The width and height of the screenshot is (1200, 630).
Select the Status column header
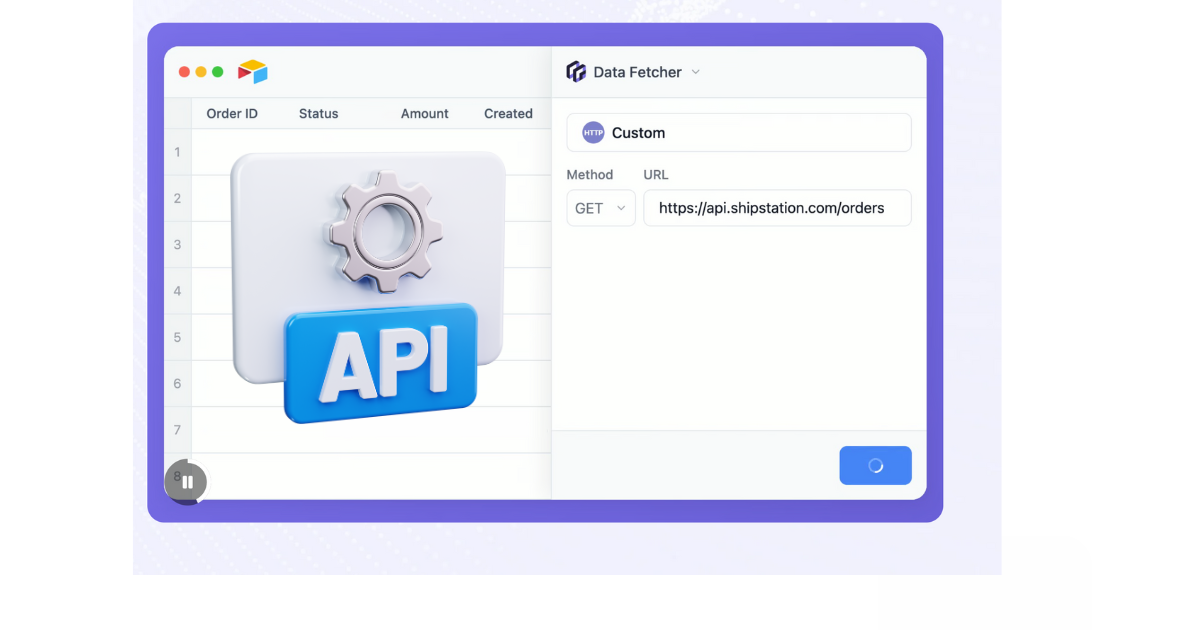pos(318,114)
